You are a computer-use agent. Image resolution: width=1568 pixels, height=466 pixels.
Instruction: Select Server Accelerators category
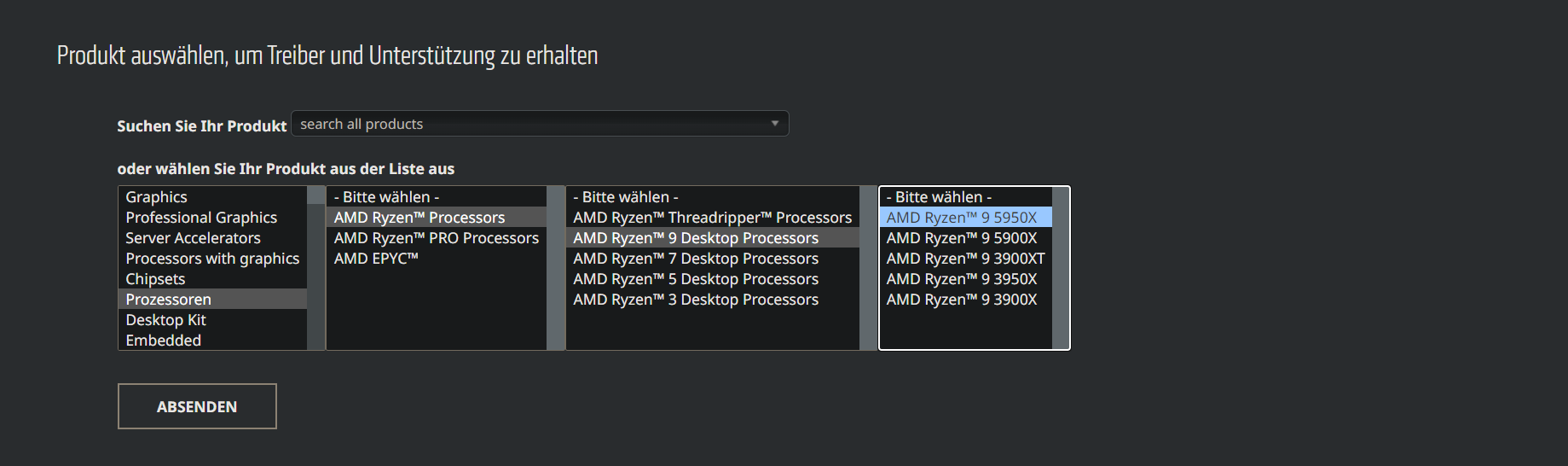193,238
